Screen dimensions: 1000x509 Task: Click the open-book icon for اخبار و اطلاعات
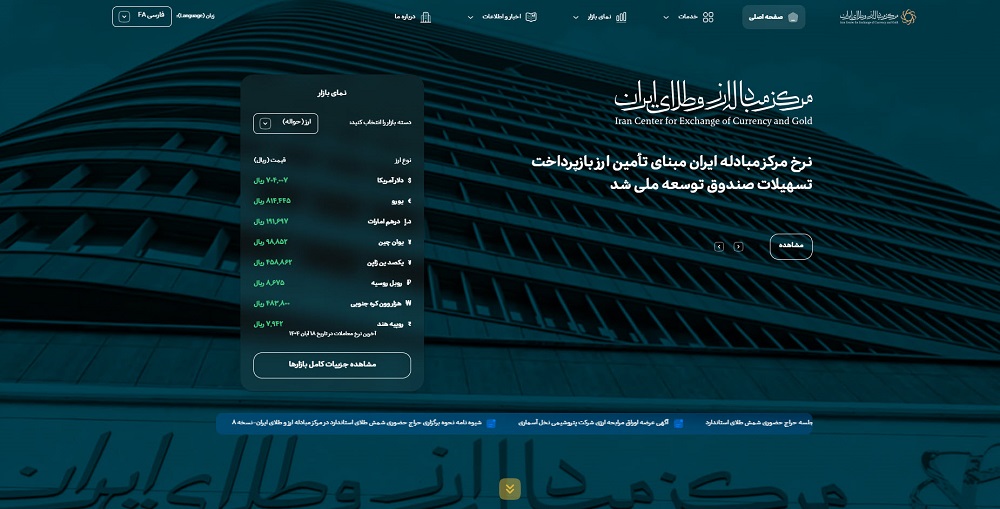tap(531, 17)
